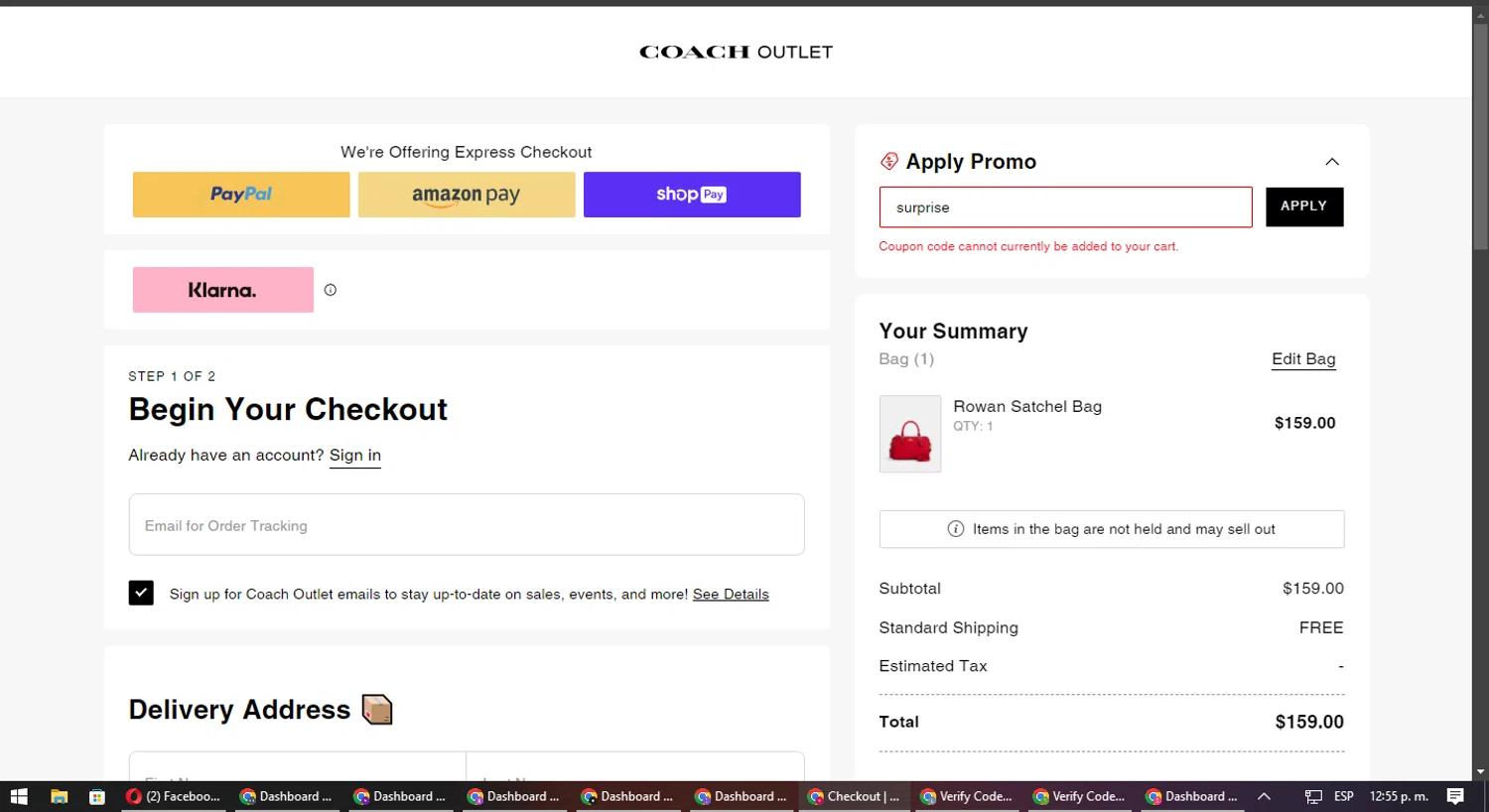
Task: Open the taskbar clock
Action: [x=1399, y=796]
